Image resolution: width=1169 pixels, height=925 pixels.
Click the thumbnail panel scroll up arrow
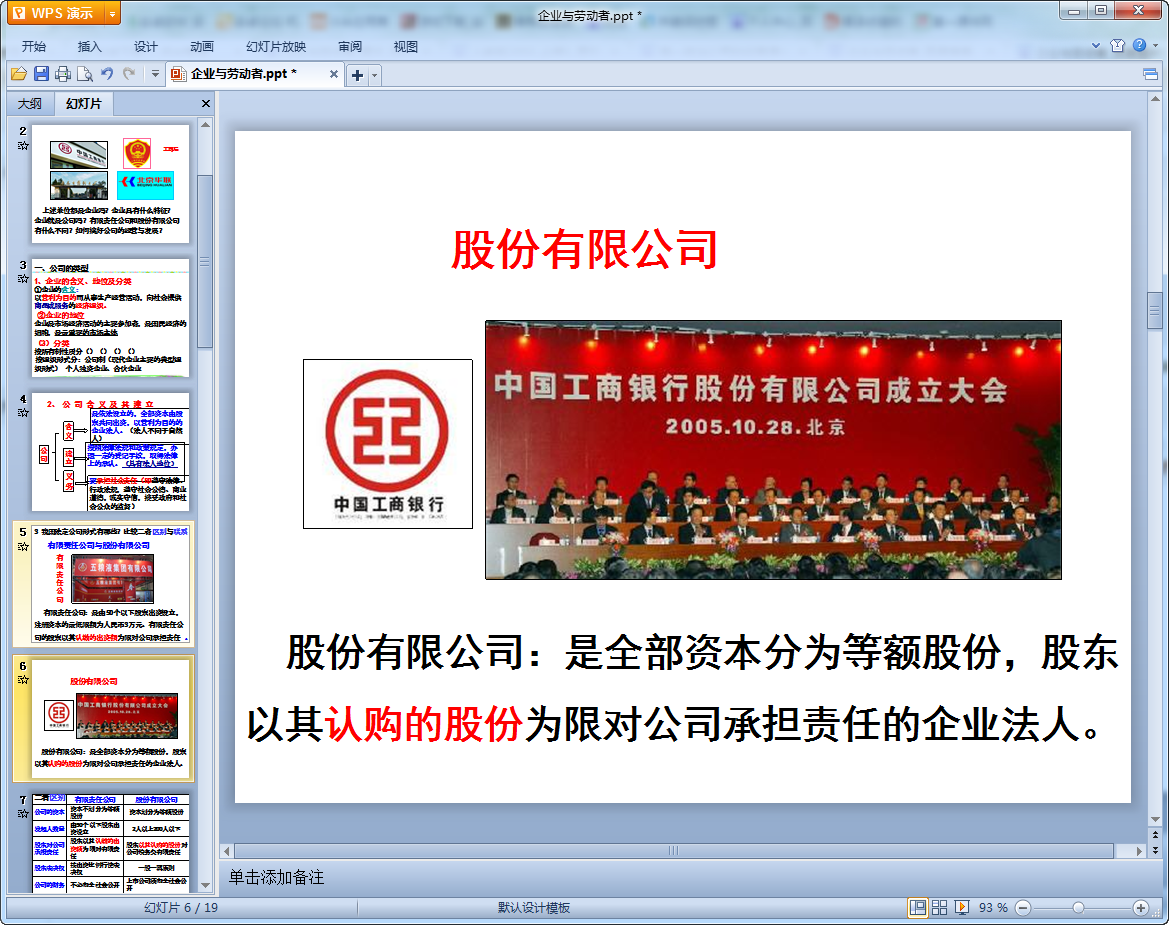[x=205, y=124]
